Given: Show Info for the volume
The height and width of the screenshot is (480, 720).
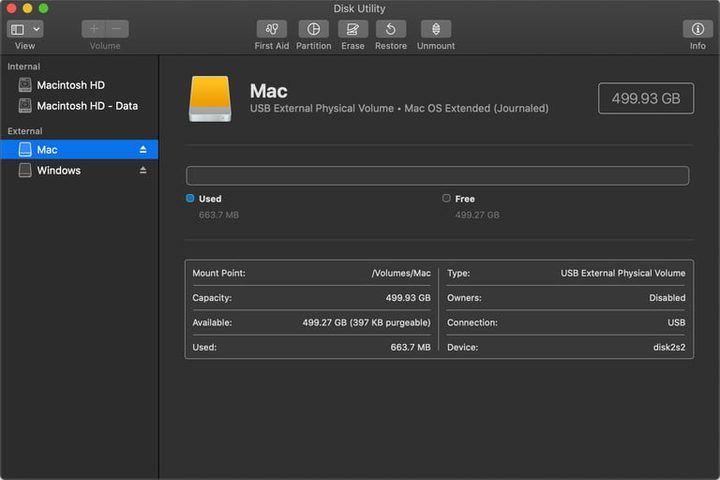Looking at the screenshot, I should (697, 29).
